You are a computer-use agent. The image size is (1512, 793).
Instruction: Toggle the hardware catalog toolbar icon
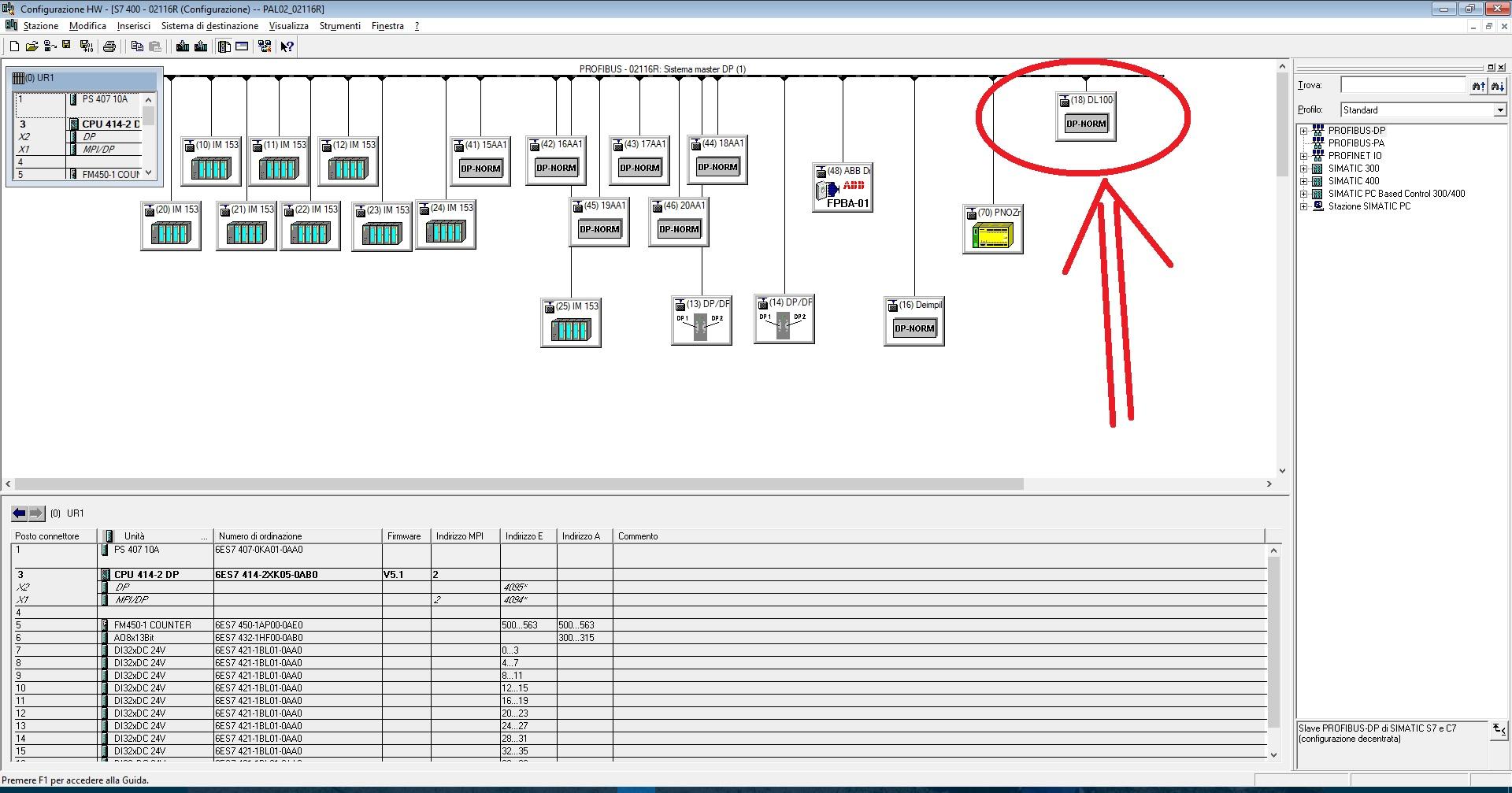pos(224,46)
